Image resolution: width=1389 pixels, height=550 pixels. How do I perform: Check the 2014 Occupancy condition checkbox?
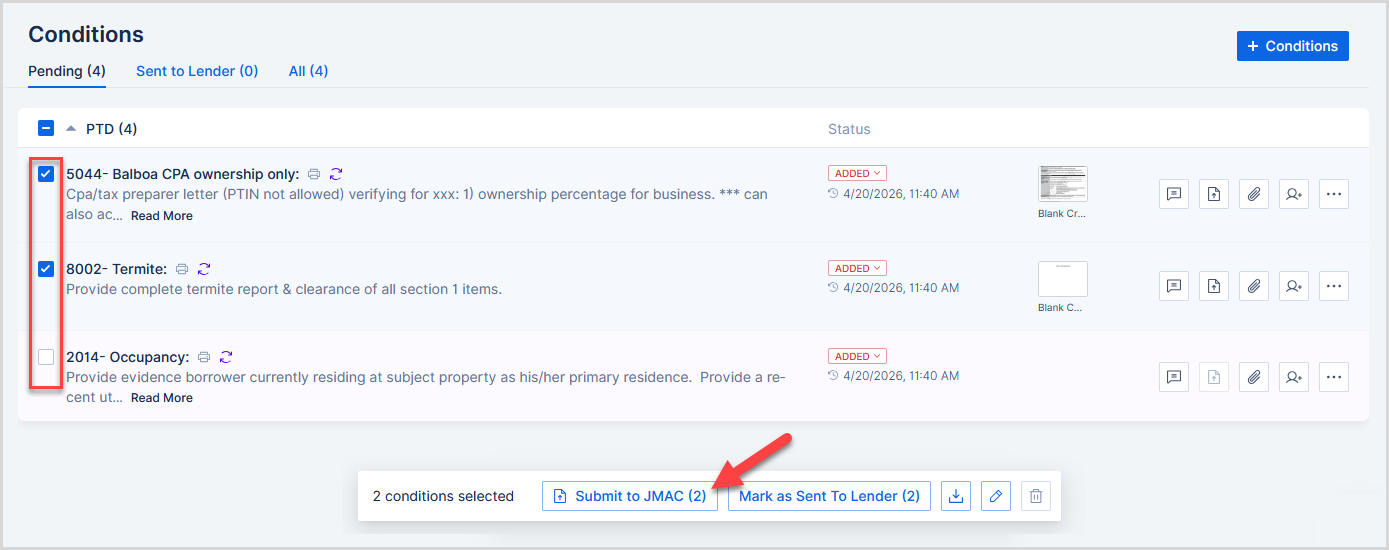(x=46, y=357)
